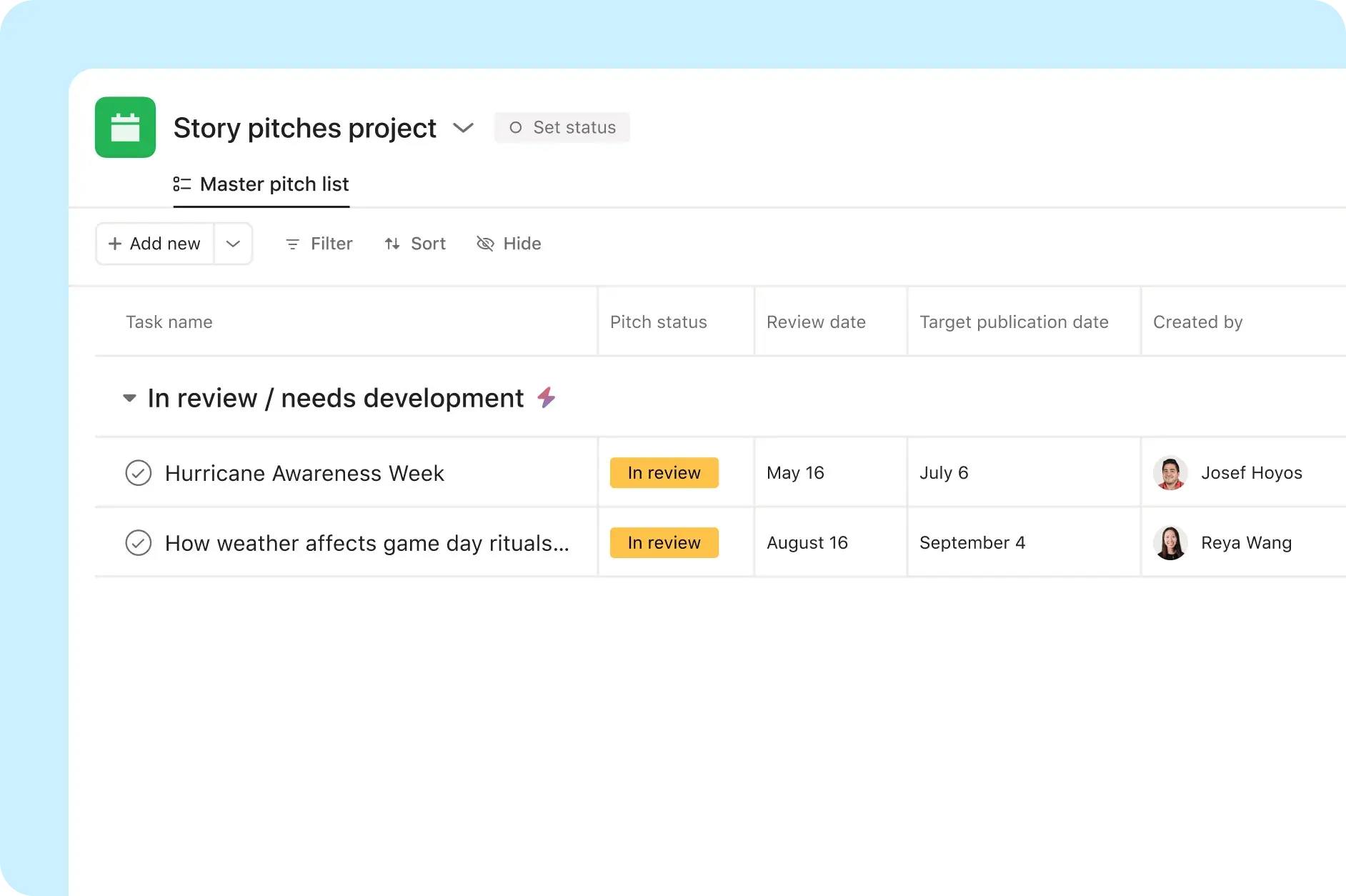This screenshot has height=896, width=1346.
Task: Click the lightning bolt automation icon
Action: point(547,398)
